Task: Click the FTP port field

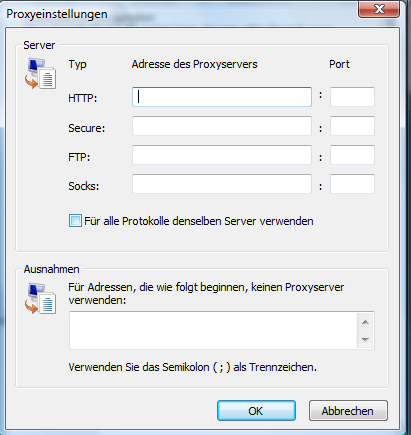Action: [352, 155]
